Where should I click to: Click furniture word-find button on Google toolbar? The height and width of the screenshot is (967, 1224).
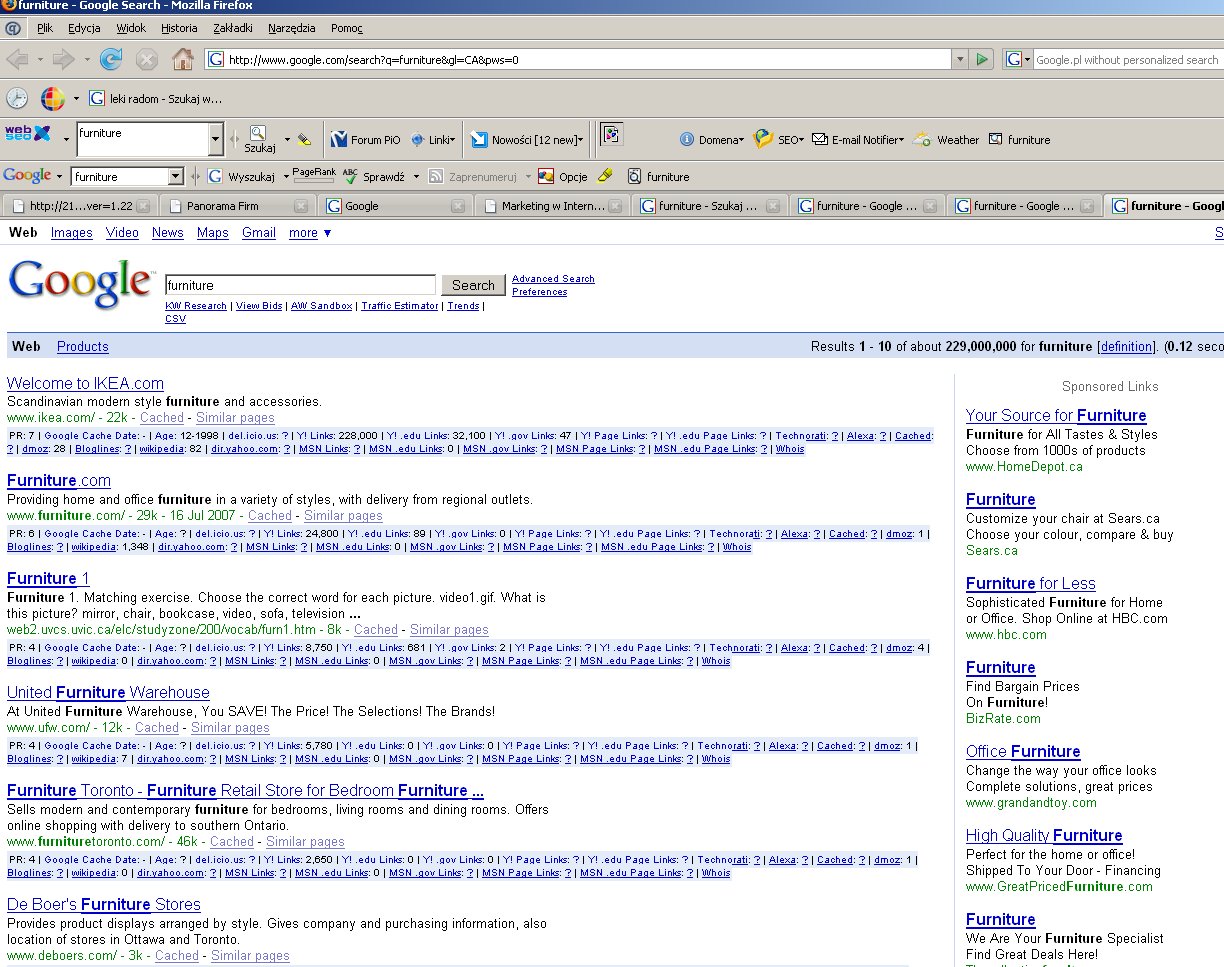(x=659, y=177)
